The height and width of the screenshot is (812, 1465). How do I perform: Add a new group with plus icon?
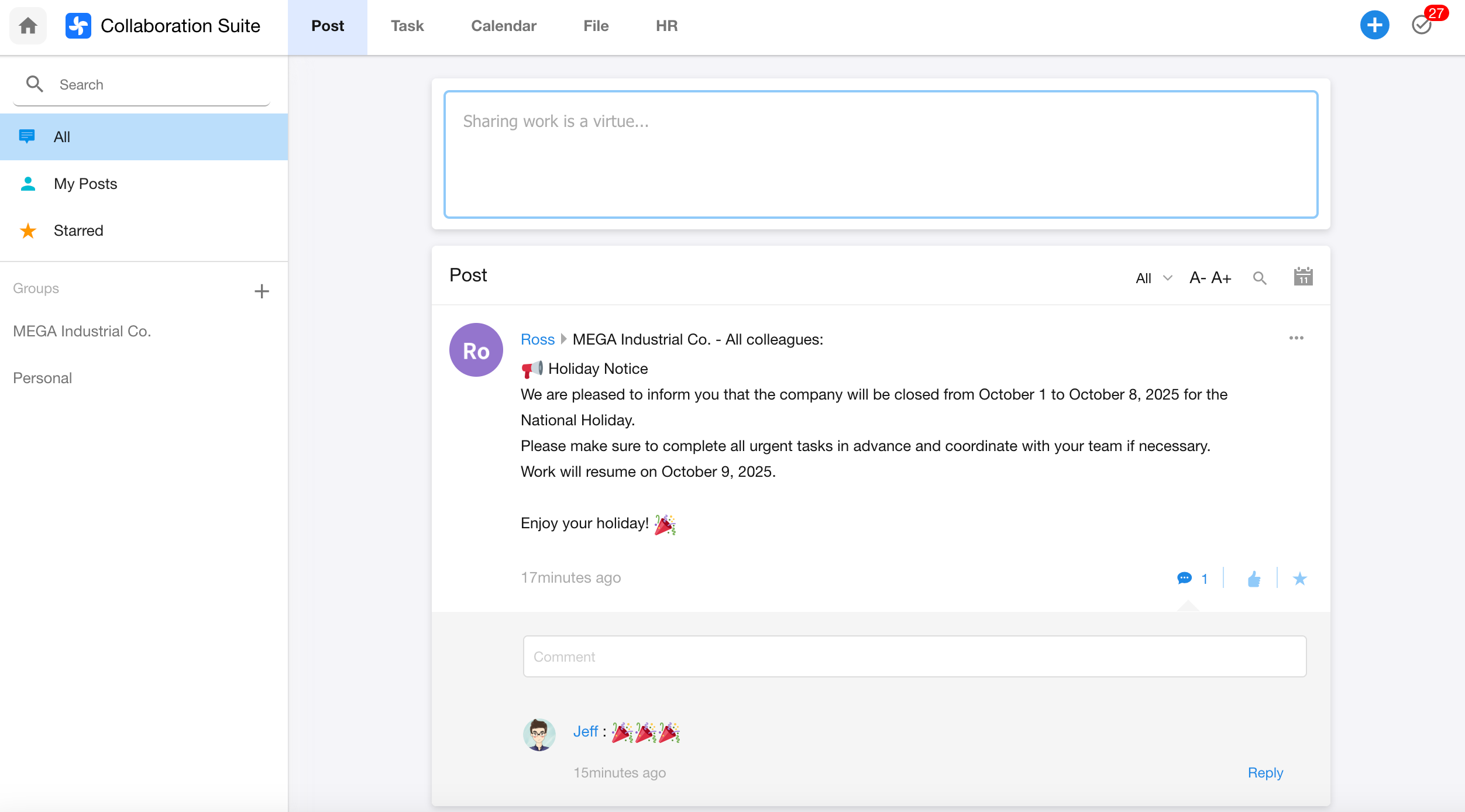262,291
